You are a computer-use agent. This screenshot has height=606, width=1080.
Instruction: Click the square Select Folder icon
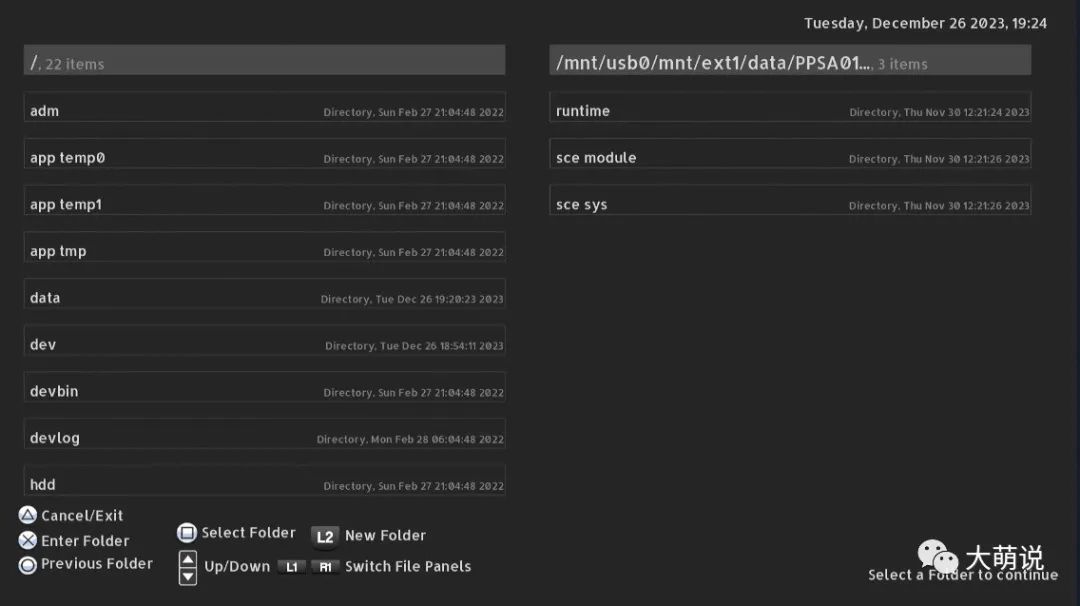click(187, 533)
